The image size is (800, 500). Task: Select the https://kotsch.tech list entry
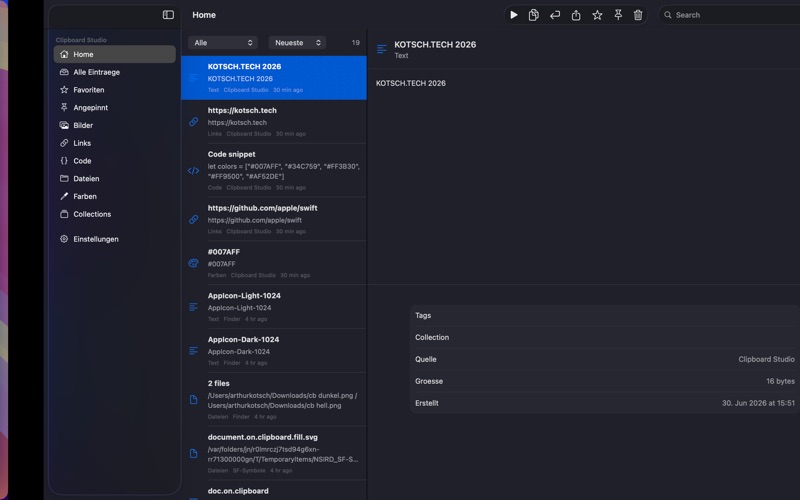click(x=274, y=122)
